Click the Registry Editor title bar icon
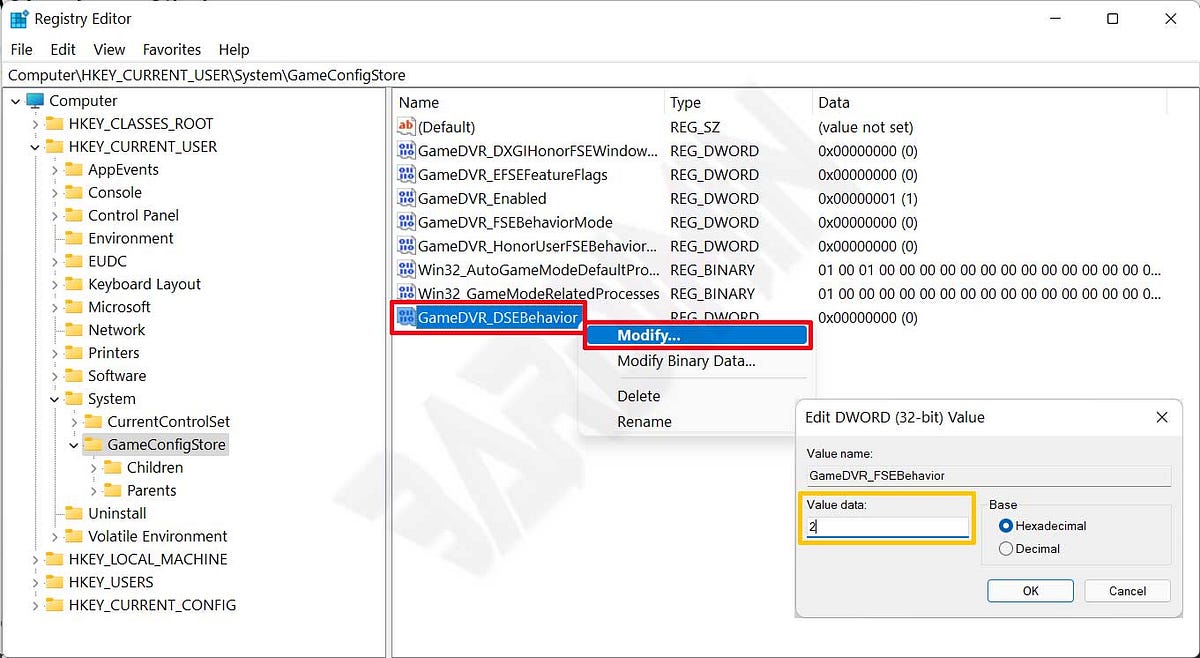 (x=17, y=18)
